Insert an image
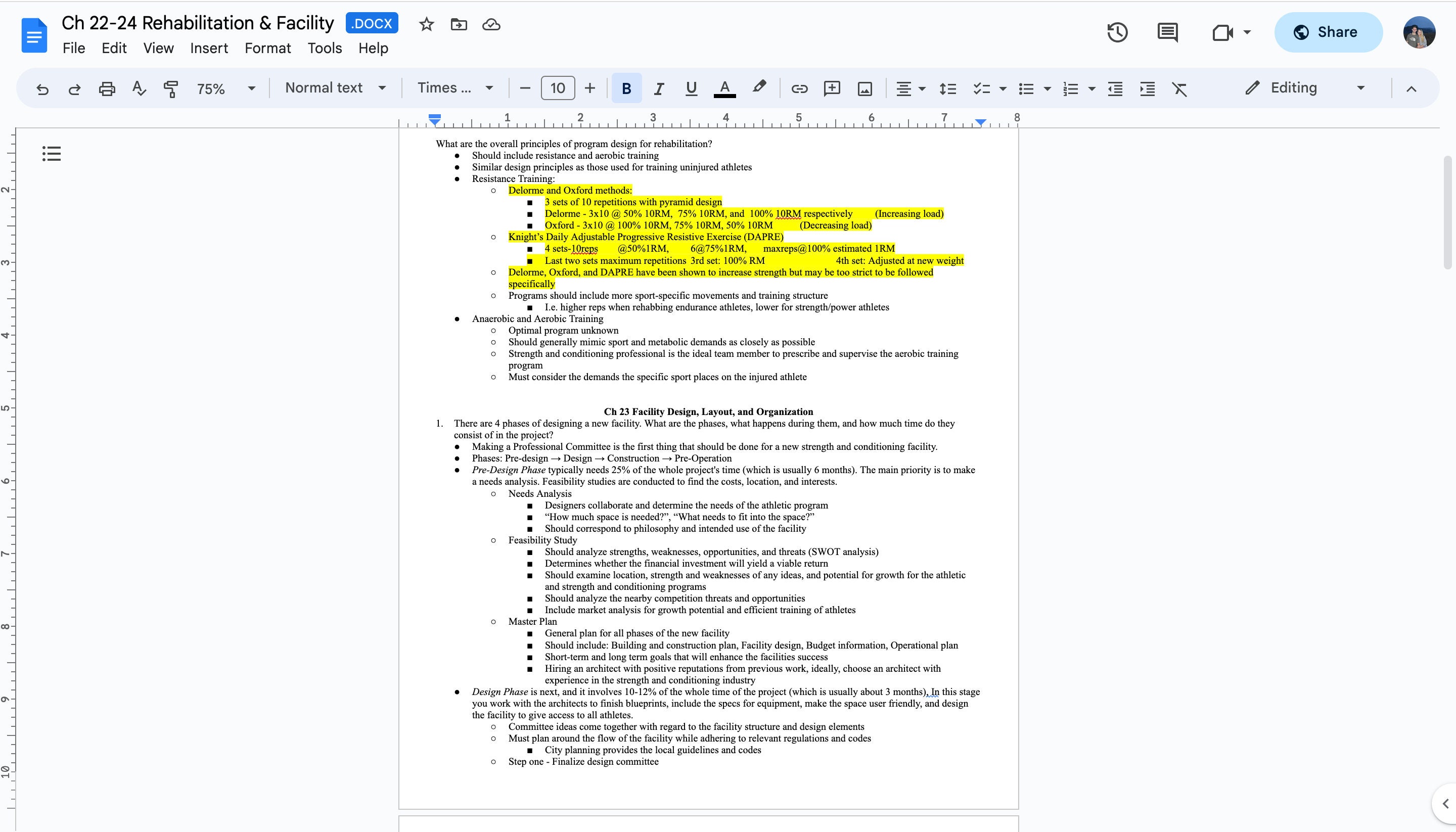 (864, 88)
